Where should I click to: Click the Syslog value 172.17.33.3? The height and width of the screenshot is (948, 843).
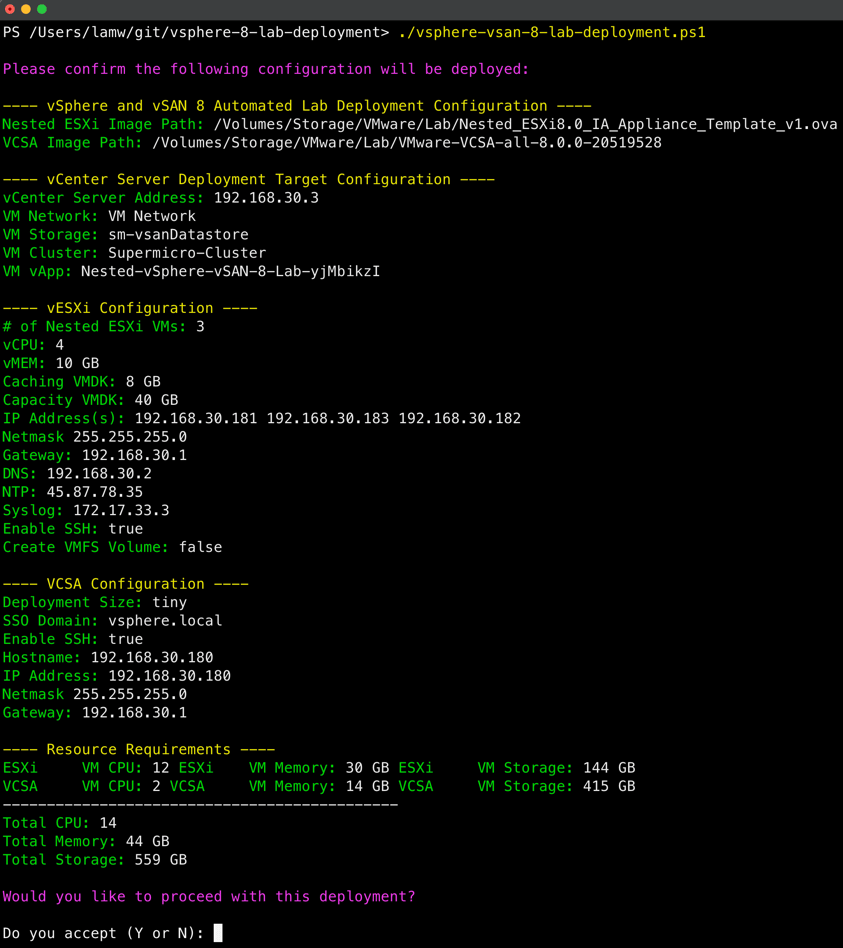(x=121, y=510)
